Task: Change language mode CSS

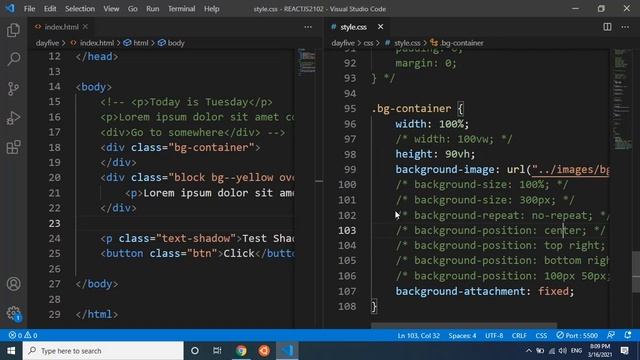Action: pyautogui.click(x=541, y=335)
